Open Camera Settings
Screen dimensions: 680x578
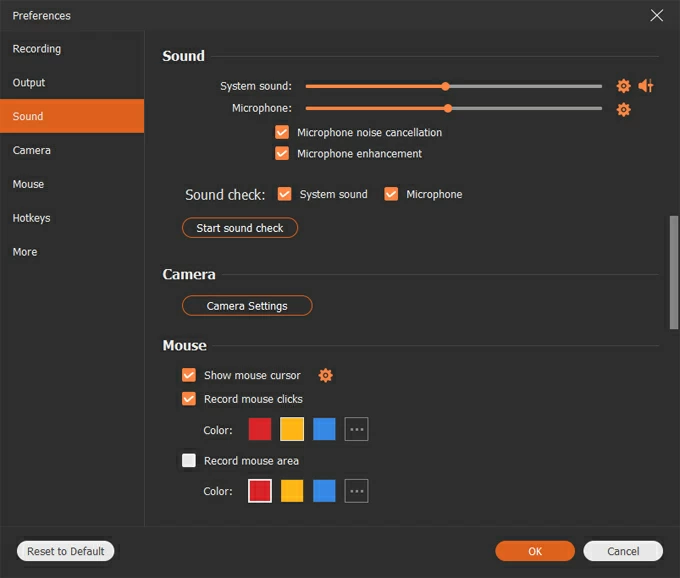(x=247, y=306)
